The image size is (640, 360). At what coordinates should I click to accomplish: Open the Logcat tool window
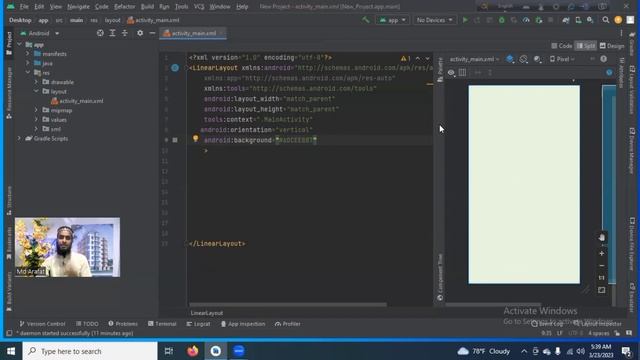(x=198, y=324)
